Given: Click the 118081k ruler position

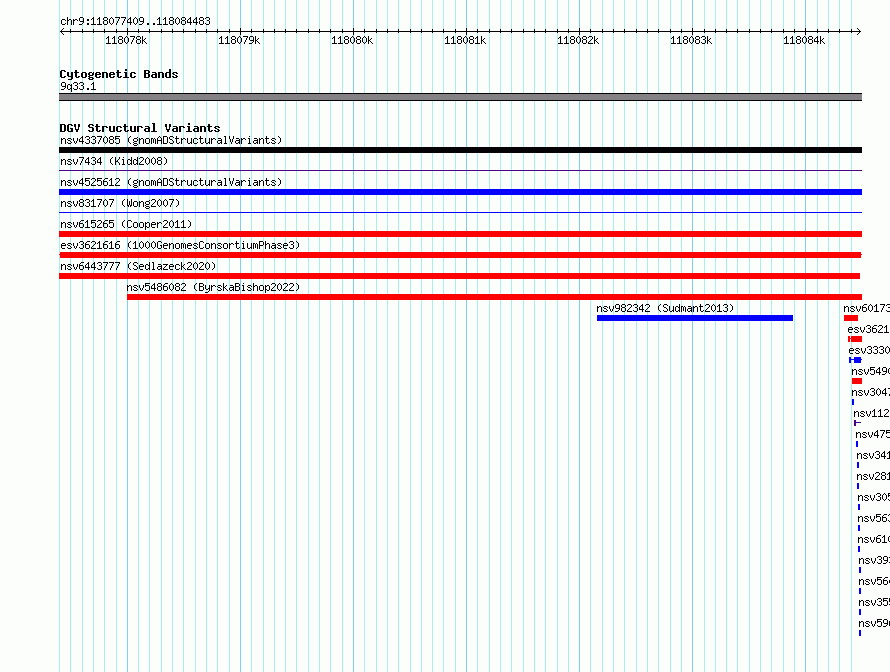Looking at the screenshot, I should coord(465,40).
